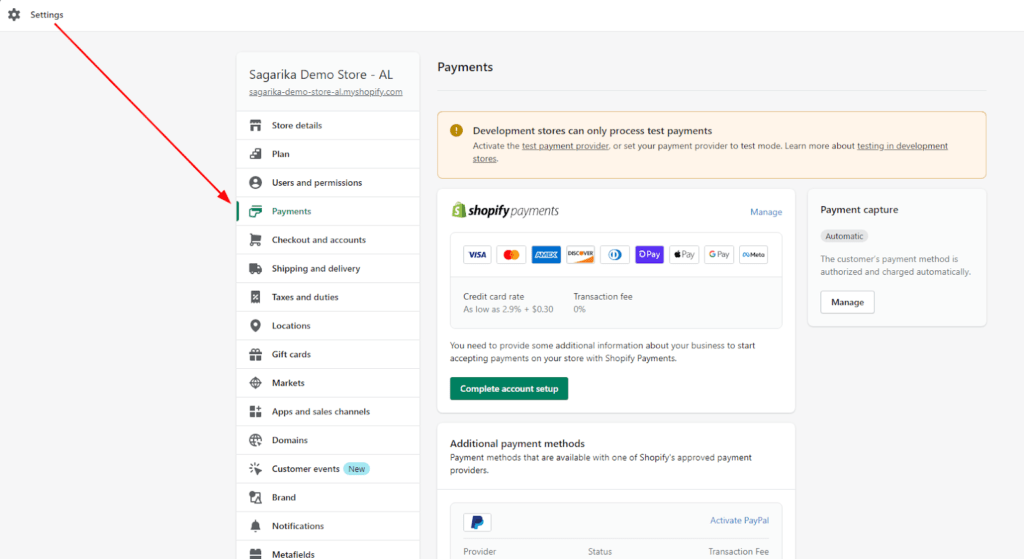This screenshot has width=1024, height=559.
Task: Go to Markets settings
Action: [328, 383]
